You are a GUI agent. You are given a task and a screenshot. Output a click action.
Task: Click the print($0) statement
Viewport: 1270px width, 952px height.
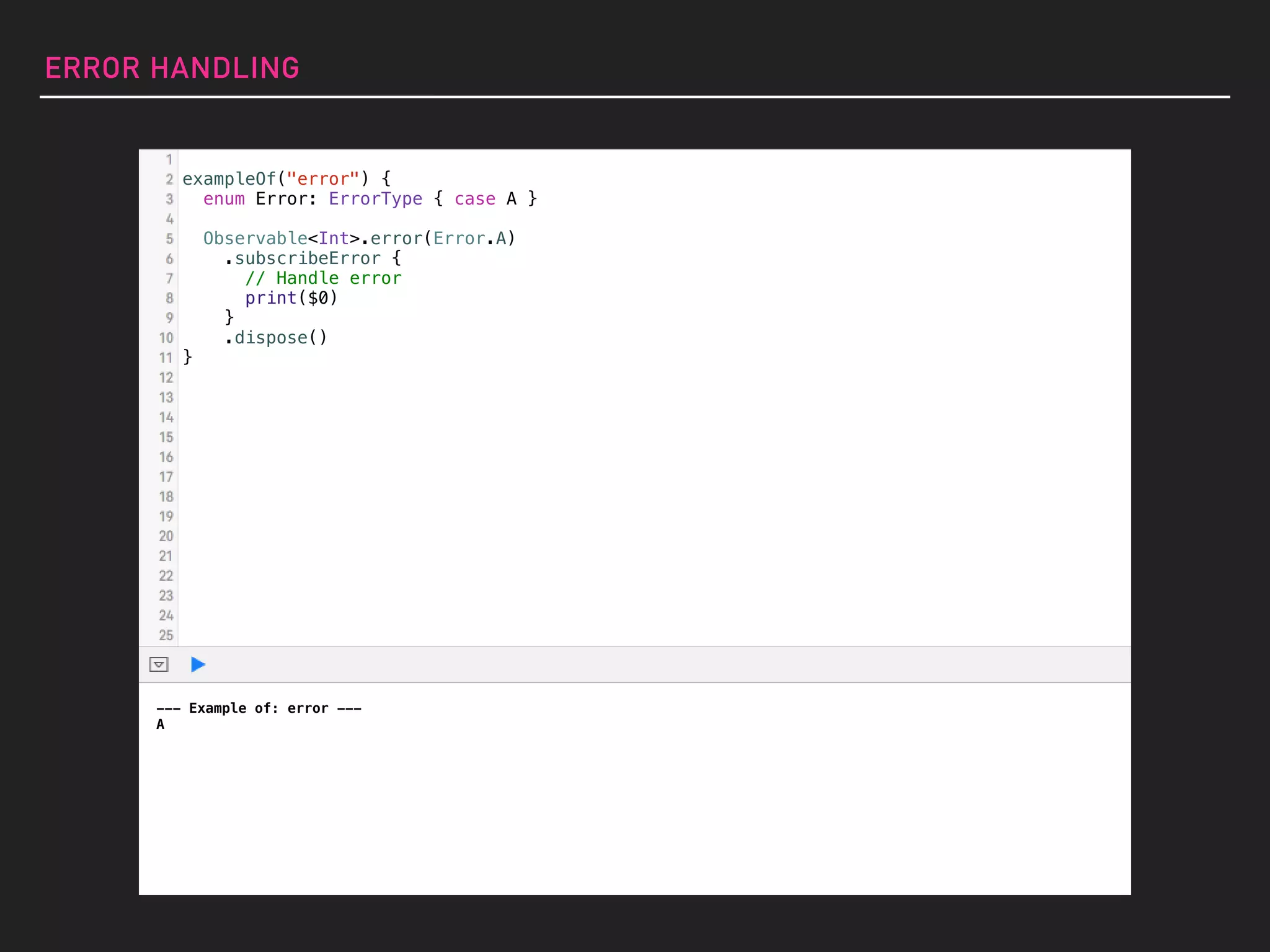[x=291, y=298]
